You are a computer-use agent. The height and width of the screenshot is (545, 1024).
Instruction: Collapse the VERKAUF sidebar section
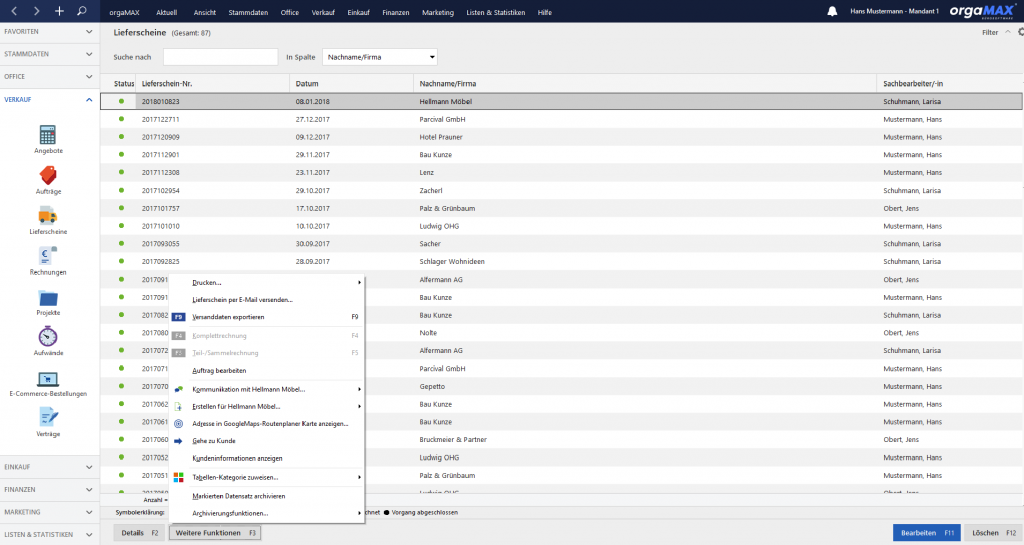pyautogui.click(x=50, y=99)
